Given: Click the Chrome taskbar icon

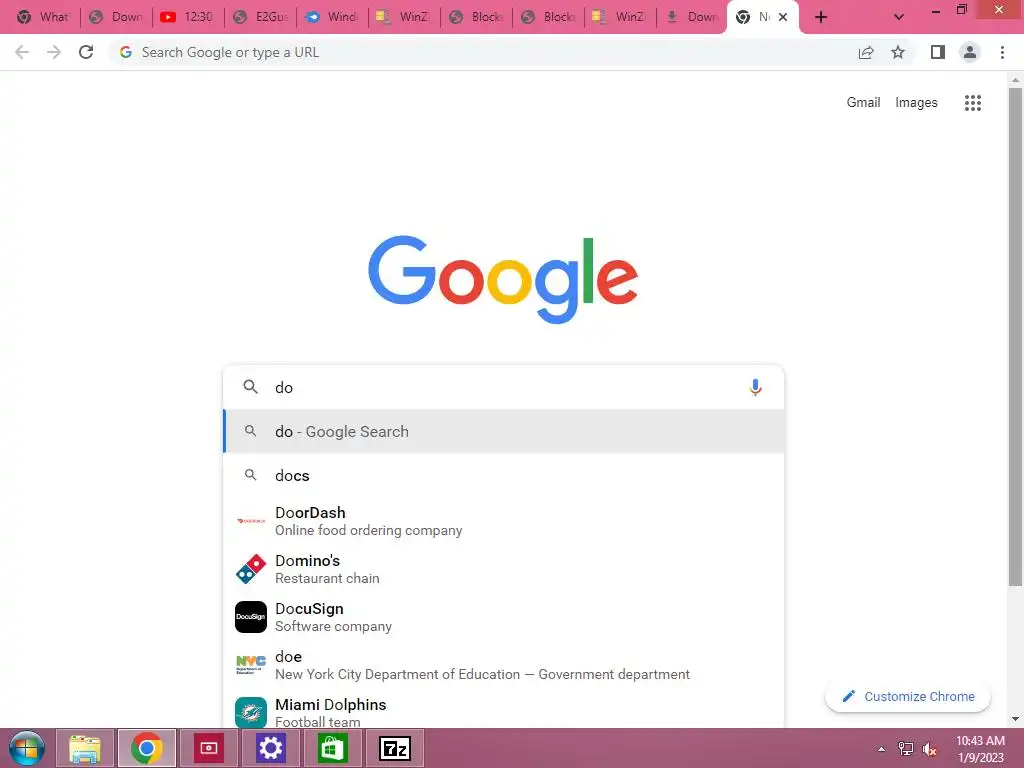Looking at the screenshot, I should tap(147, 748).
